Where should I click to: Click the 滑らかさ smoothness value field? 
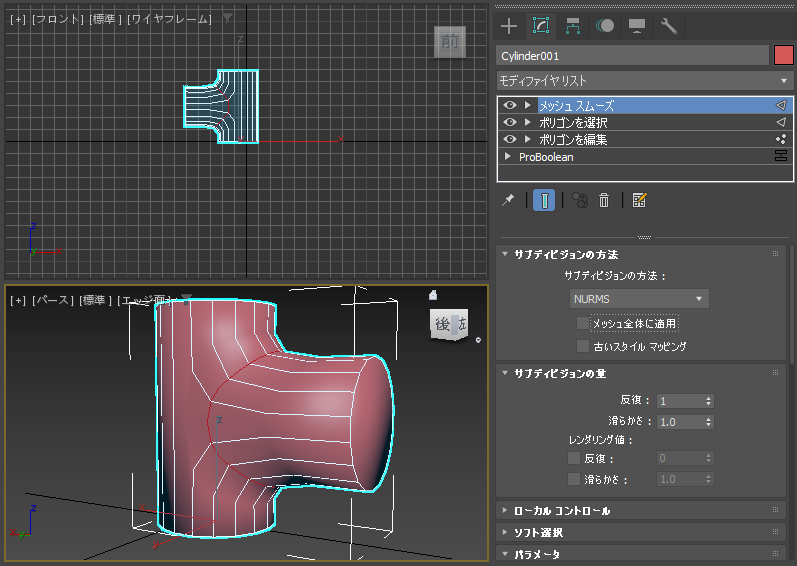pyautogui.click(x=680, y=422)
